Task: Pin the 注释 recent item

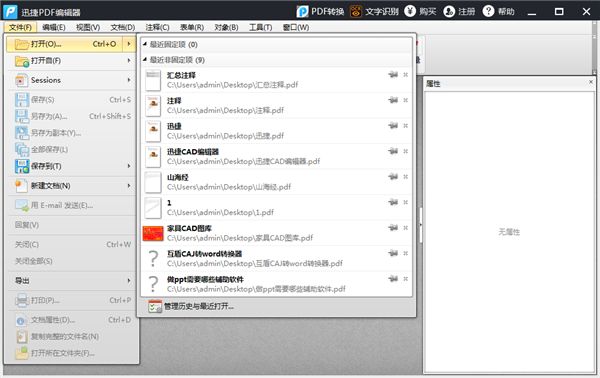Action: [393, 100]
